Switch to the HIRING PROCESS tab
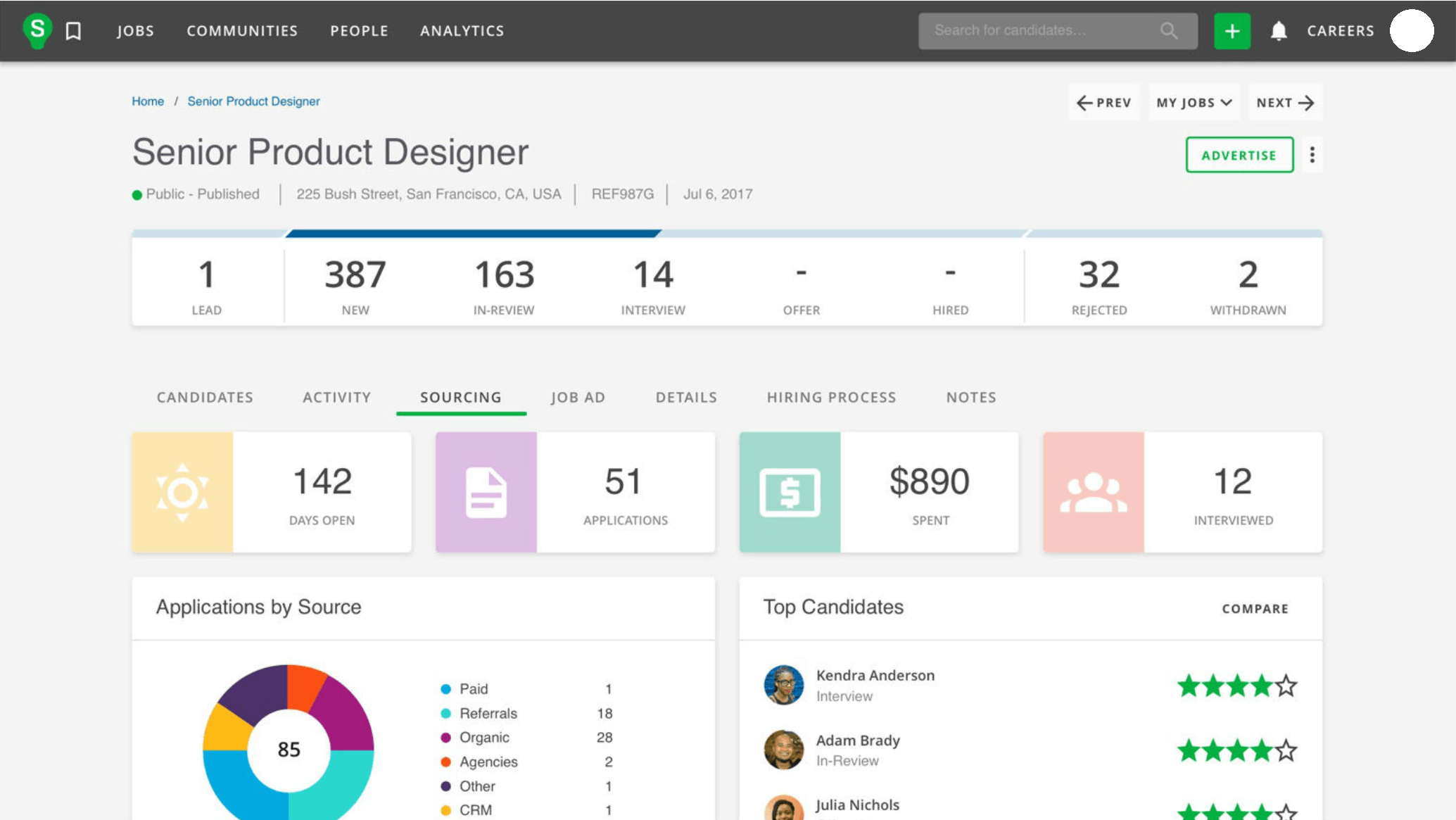This screenshot has height=820, width=1456. pyautogui.click(x=831, y=397)
